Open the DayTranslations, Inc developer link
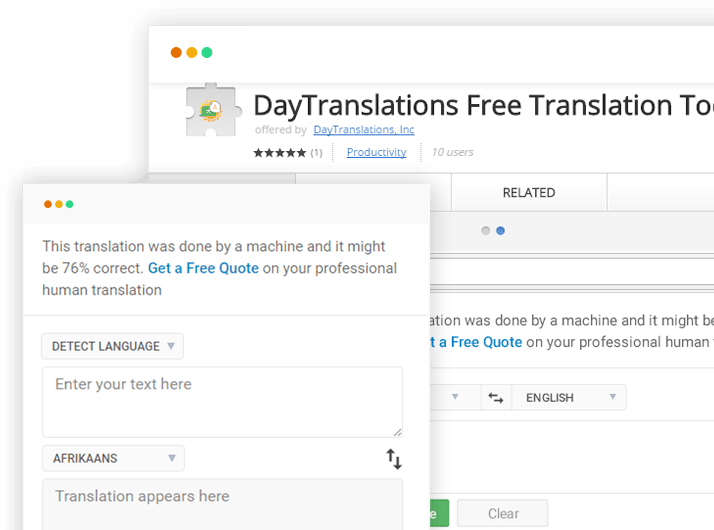 [x=363, y=130]
